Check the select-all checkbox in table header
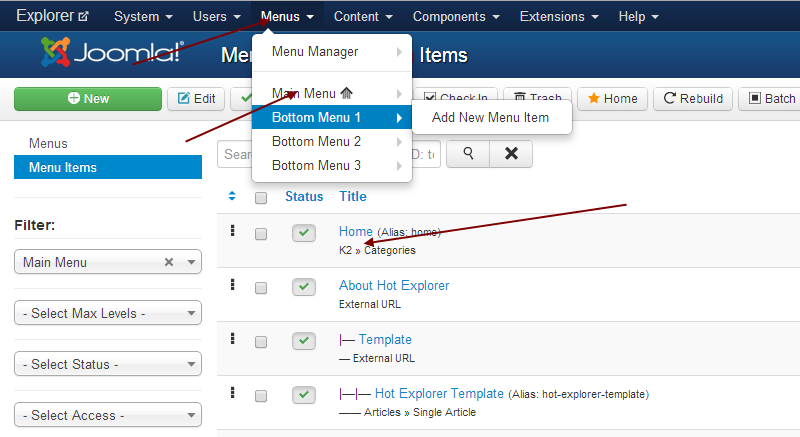The height and width of the screenshot is (437, 800). click(261, 198)
